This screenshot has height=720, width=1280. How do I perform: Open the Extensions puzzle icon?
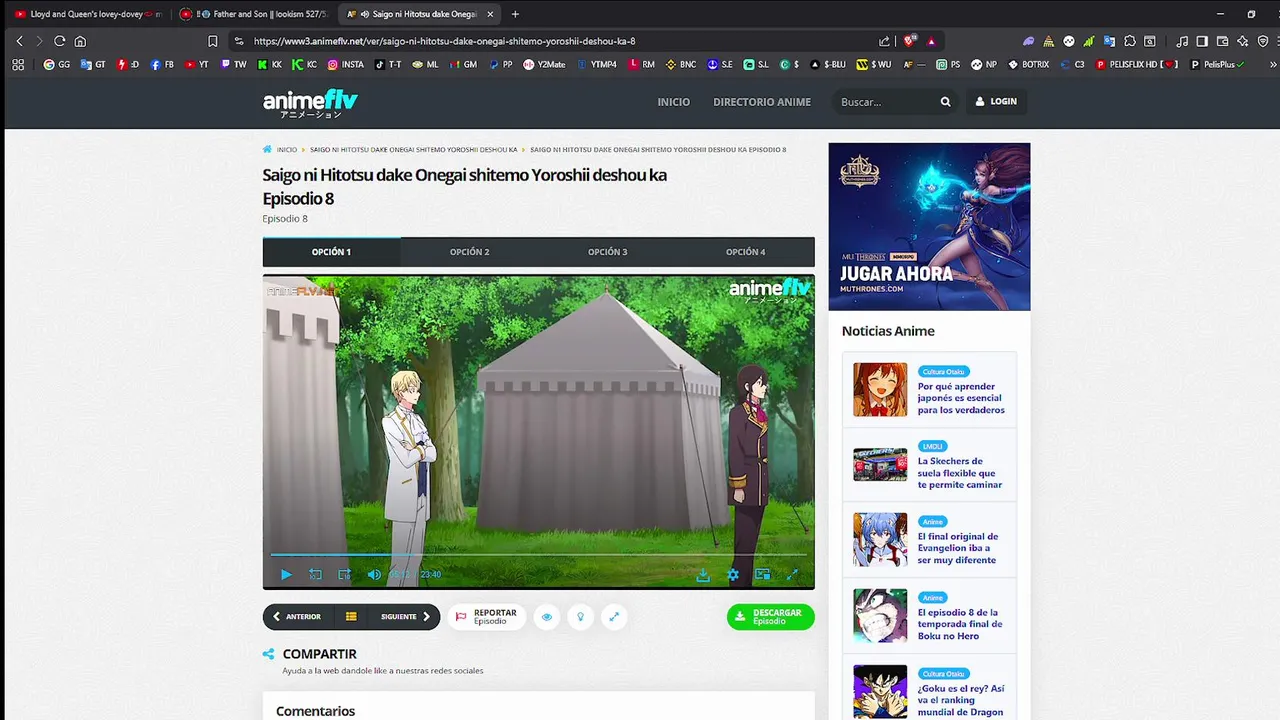pos(1130,41)
